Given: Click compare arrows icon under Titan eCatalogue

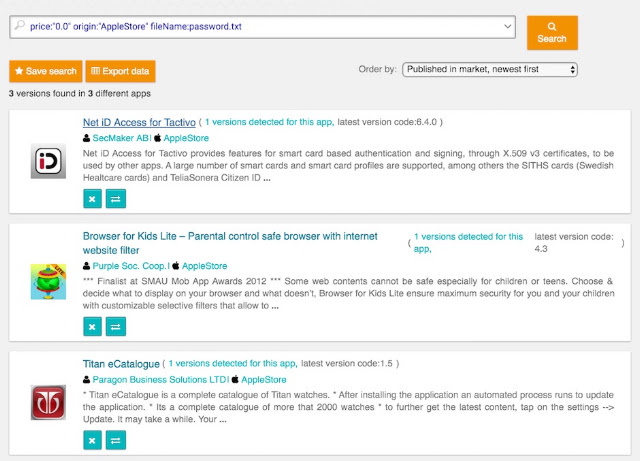Looking at the screenshot, I should coord(116,440).
